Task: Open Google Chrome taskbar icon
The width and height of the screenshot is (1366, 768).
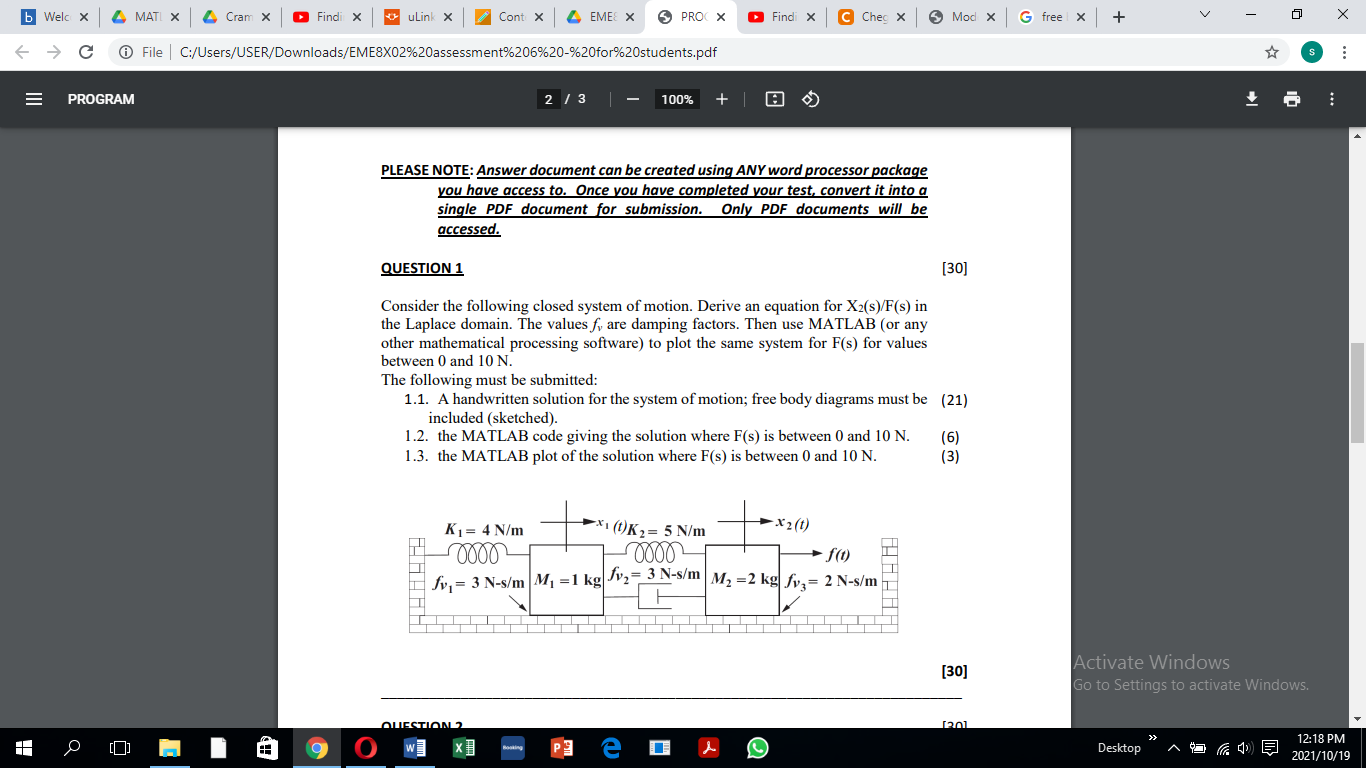Action: pyautogui.click(x=316, y=747)
